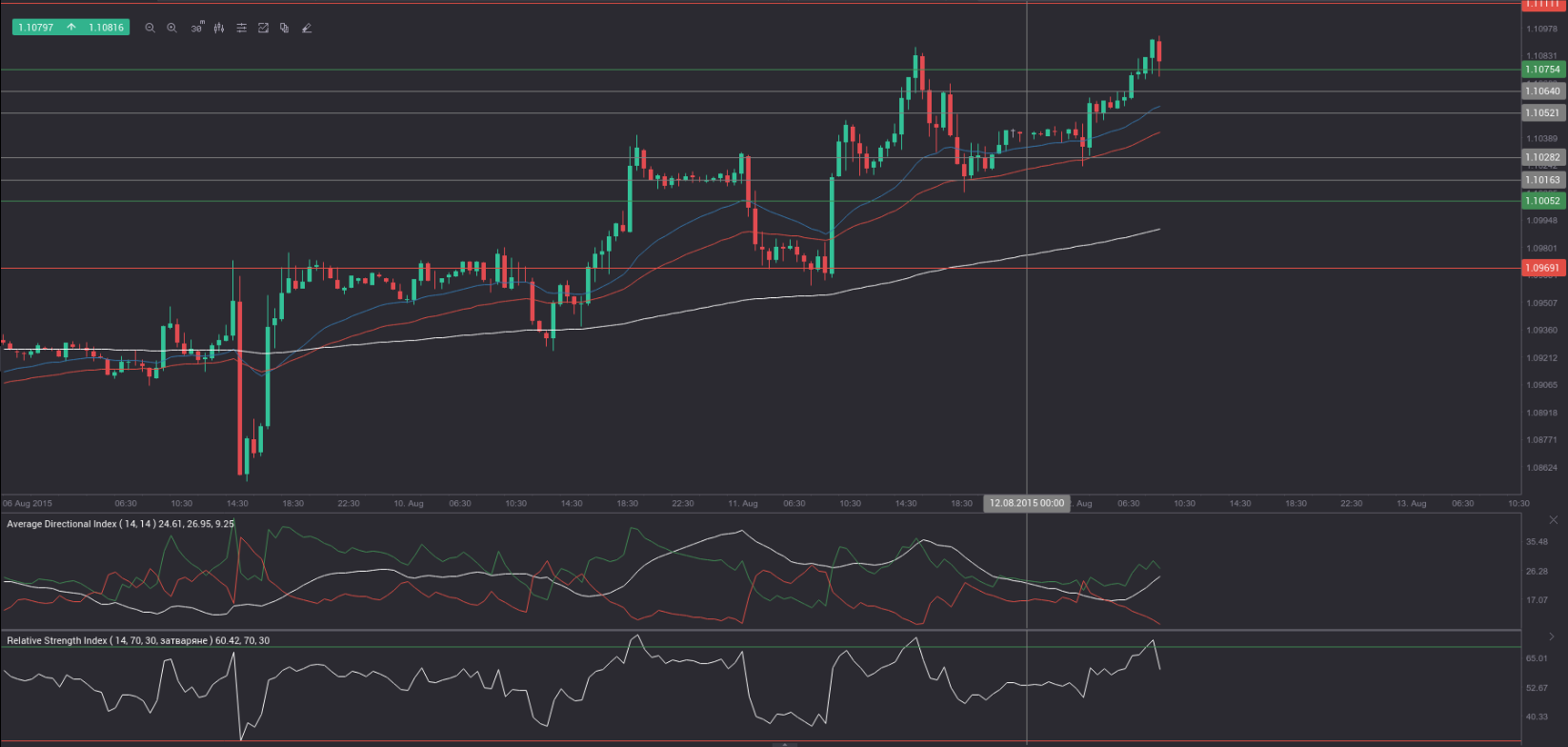Click the bottom panel expand handle
This screenshot has height=747, width=1568.
coord(783,744)
